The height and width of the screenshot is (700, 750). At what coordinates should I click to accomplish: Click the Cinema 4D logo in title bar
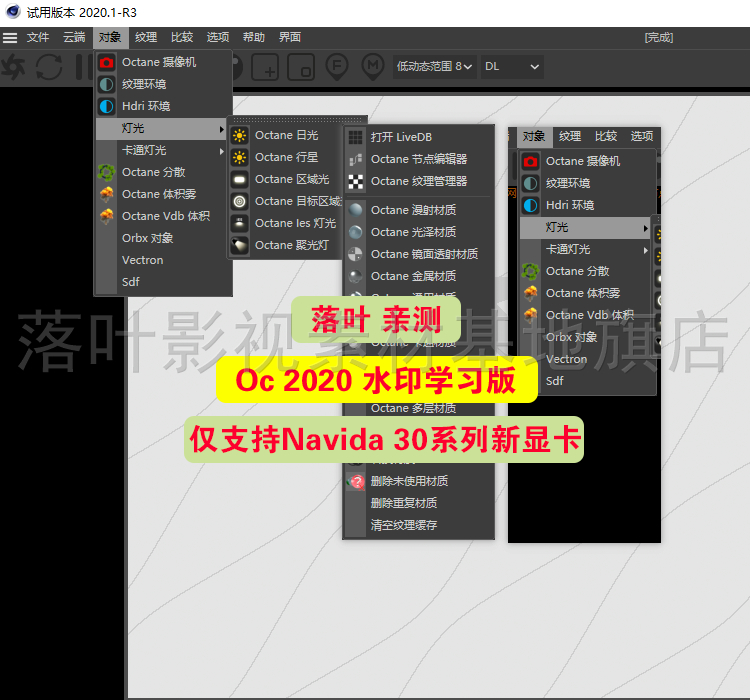point(12,11)
